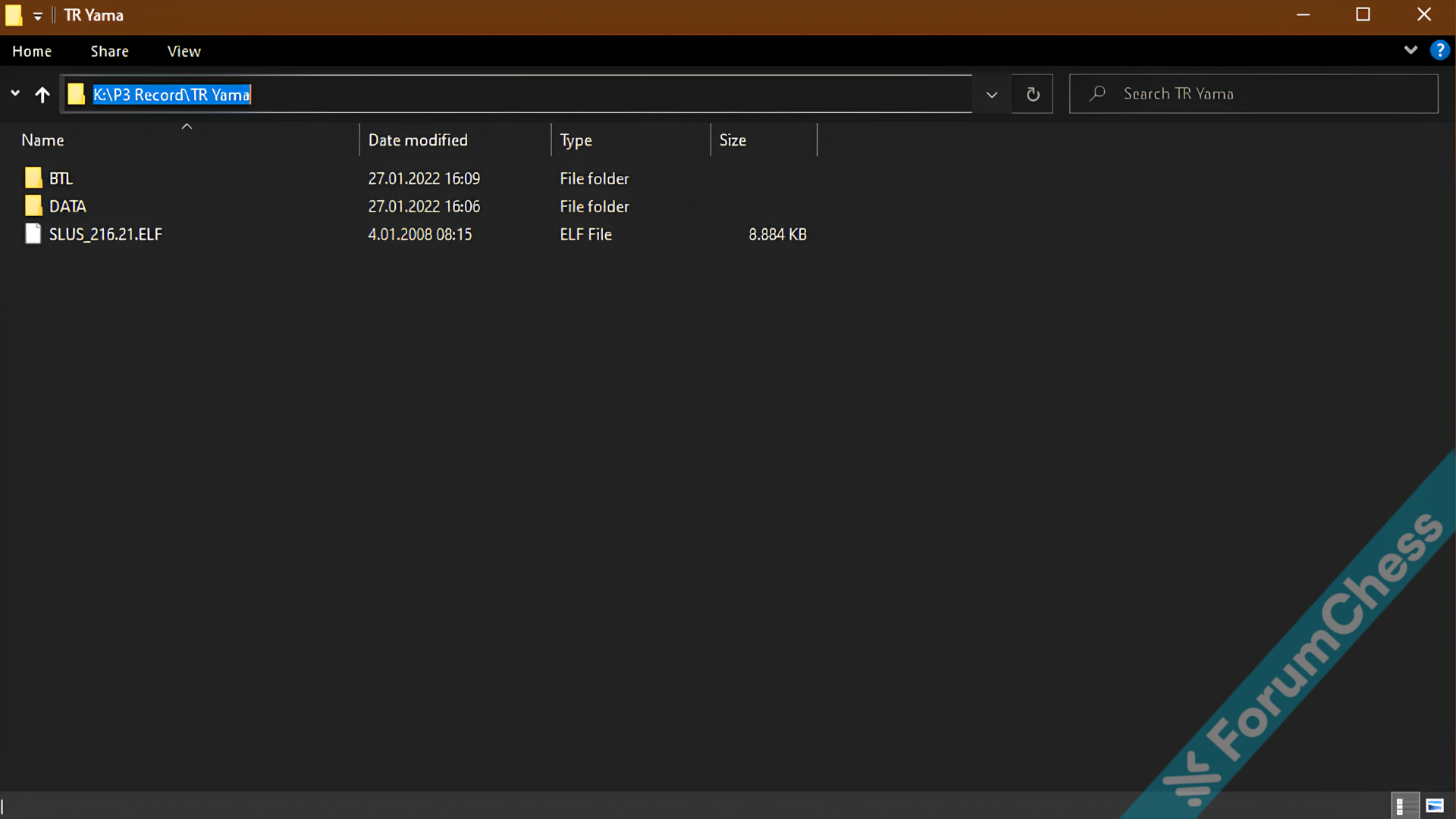
Task: Select the BTL folder name
Action: tap(61, 178)
